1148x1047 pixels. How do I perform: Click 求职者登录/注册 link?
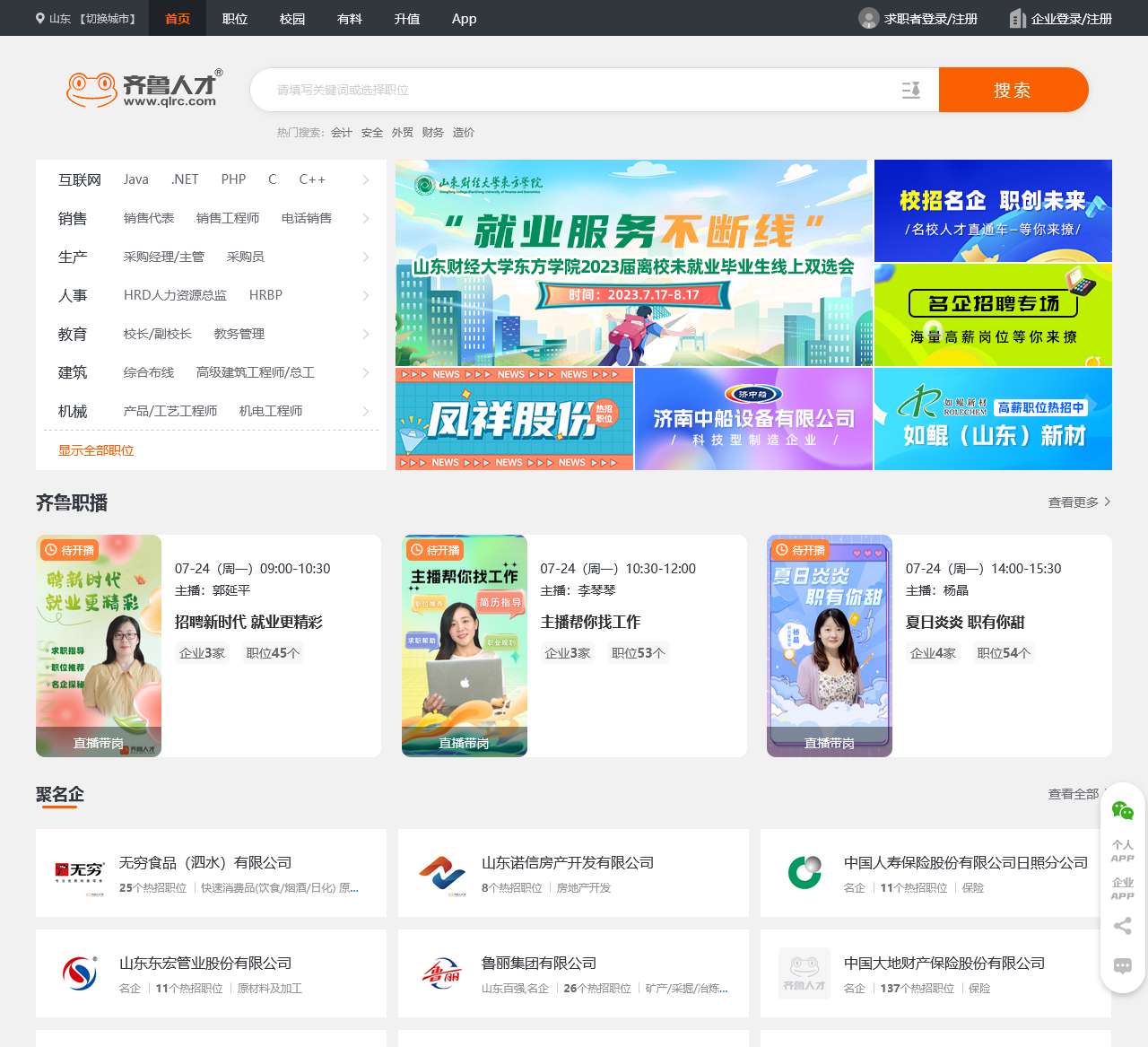[931, 18]
